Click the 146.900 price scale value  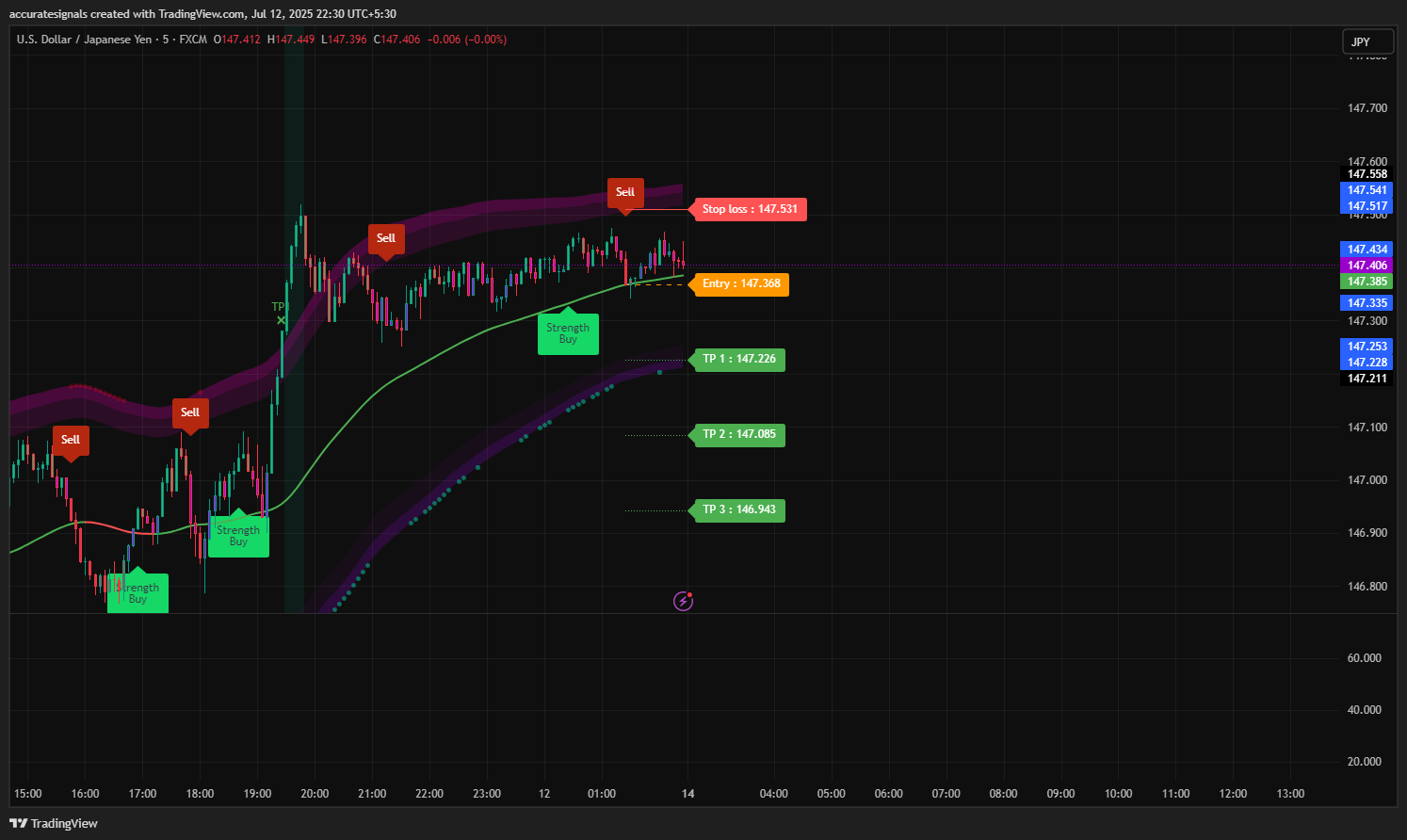click(1367, 533)
